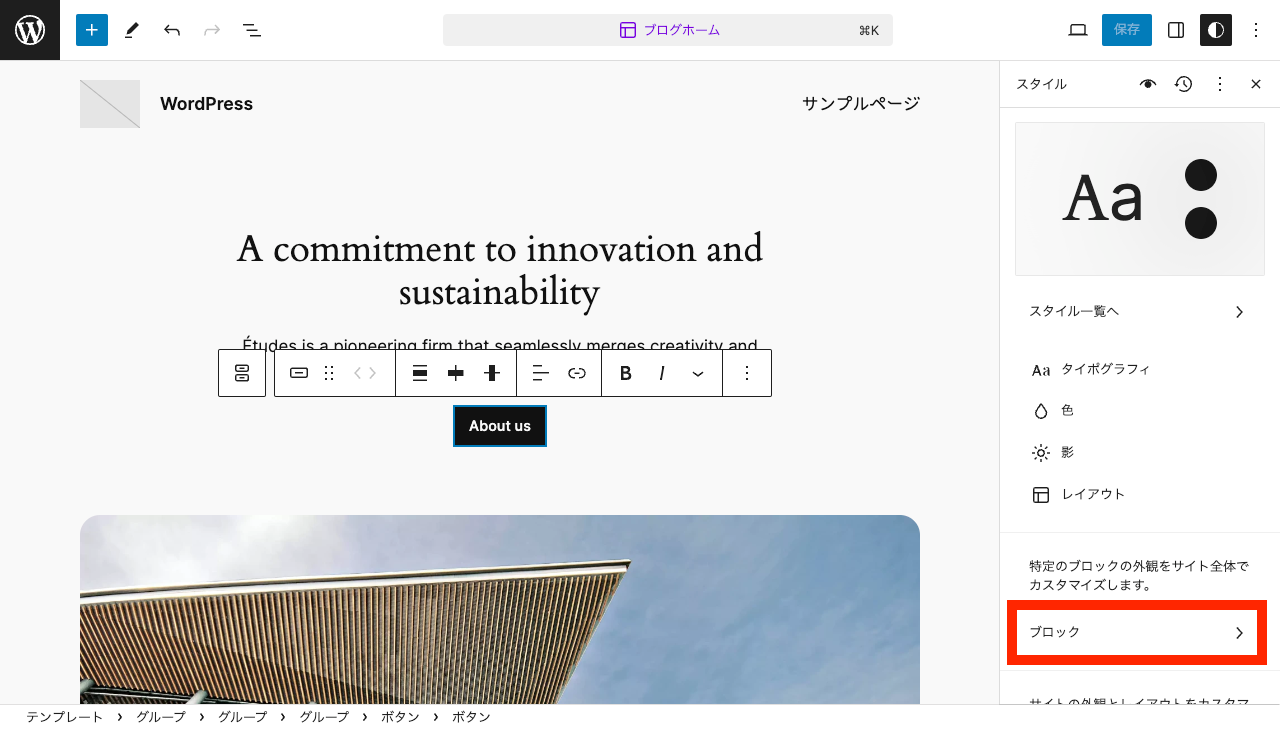The image size is (1280, 729).
Task: Click the WordPress logo icon
Action: [x=30, y=30]
